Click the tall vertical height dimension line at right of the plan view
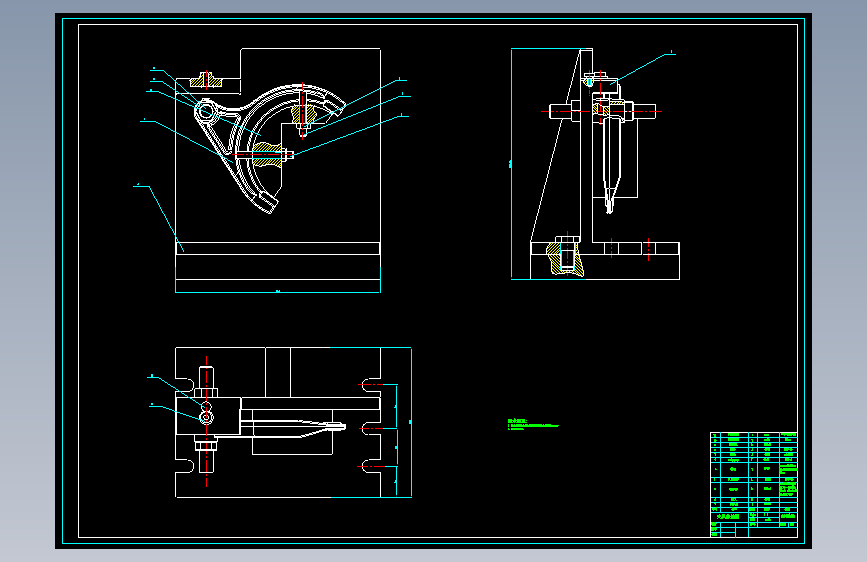This screenshot has width=867, height=562. [411, 422]
